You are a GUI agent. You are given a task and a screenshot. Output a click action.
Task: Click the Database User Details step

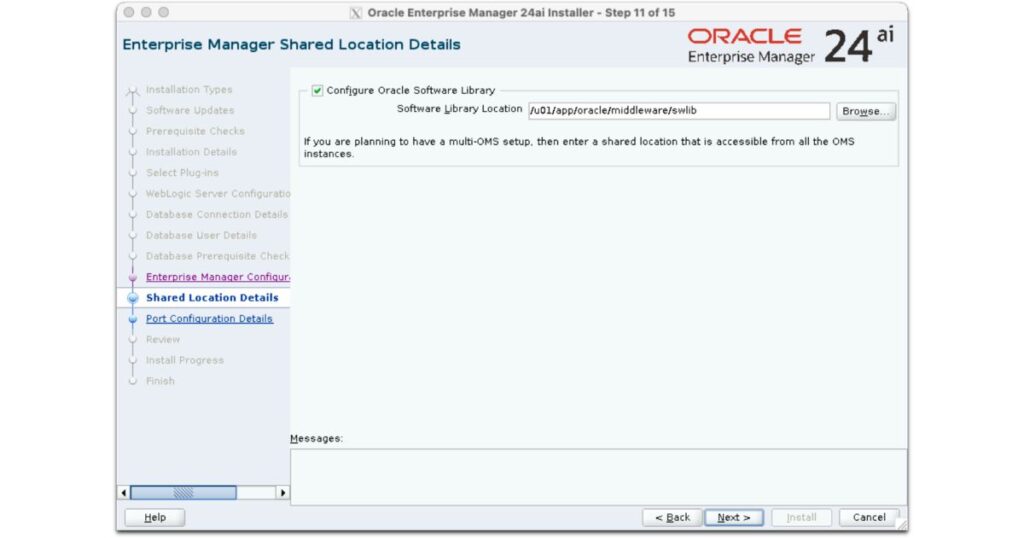point(201,236)
